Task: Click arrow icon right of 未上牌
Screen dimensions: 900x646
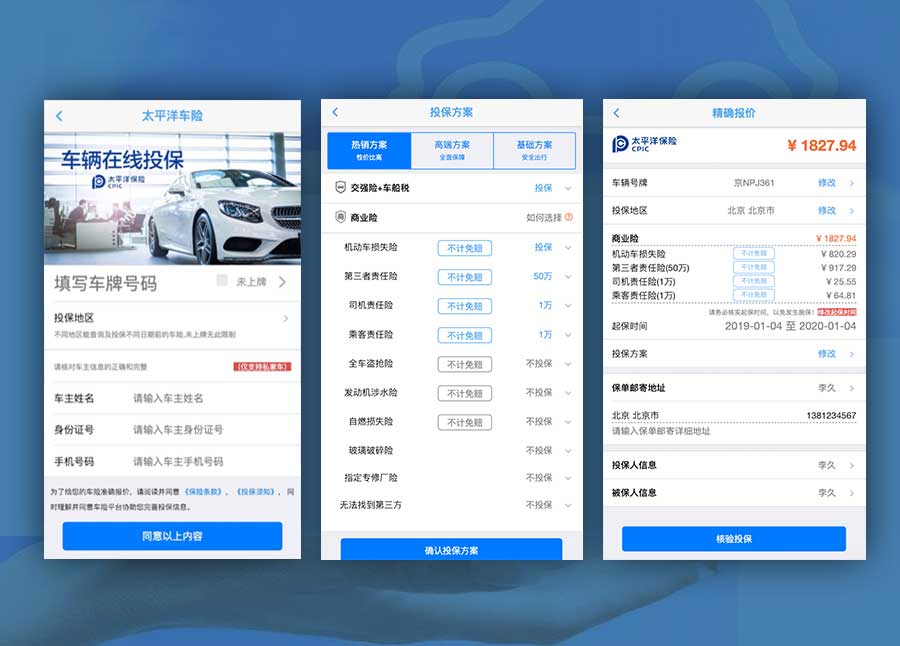Action: tap(282, 283)
